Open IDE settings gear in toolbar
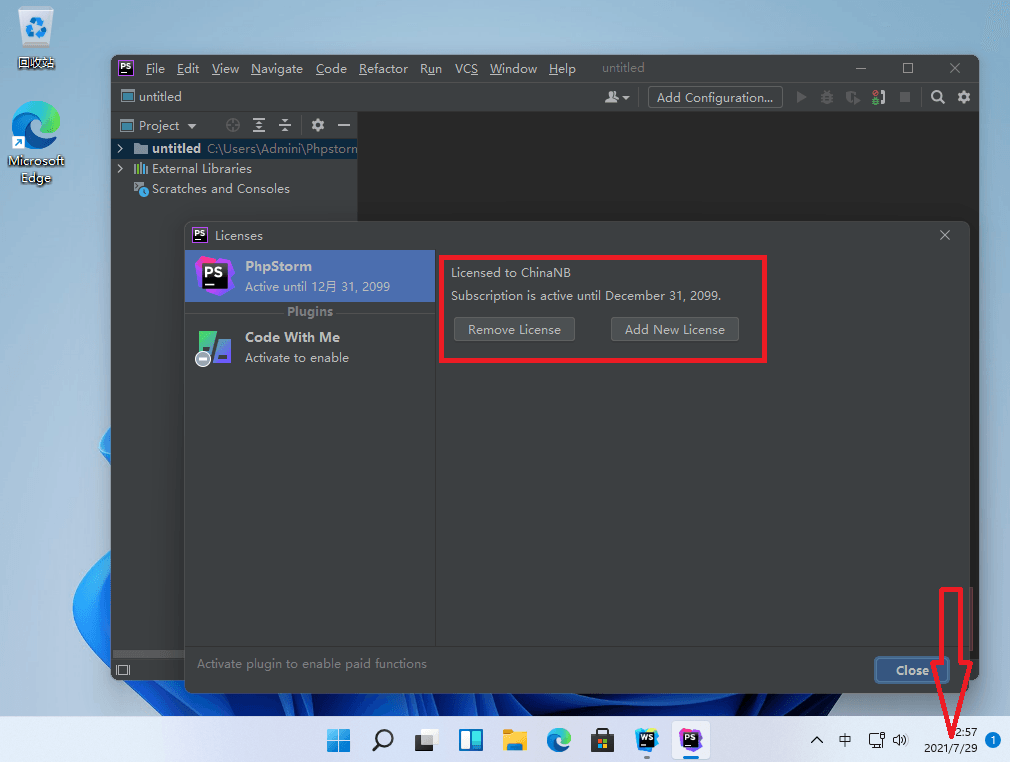Screen dimensions: 1010x762 [x=964, y=97]
